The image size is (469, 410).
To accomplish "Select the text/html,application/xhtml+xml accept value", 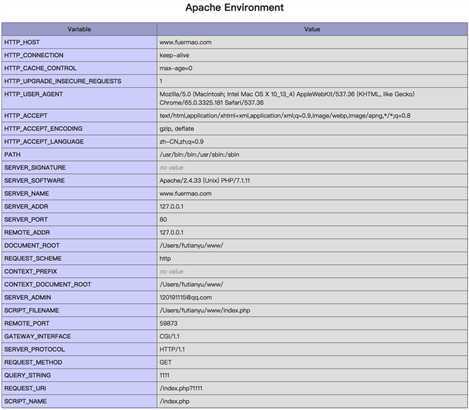I will 285,116.
